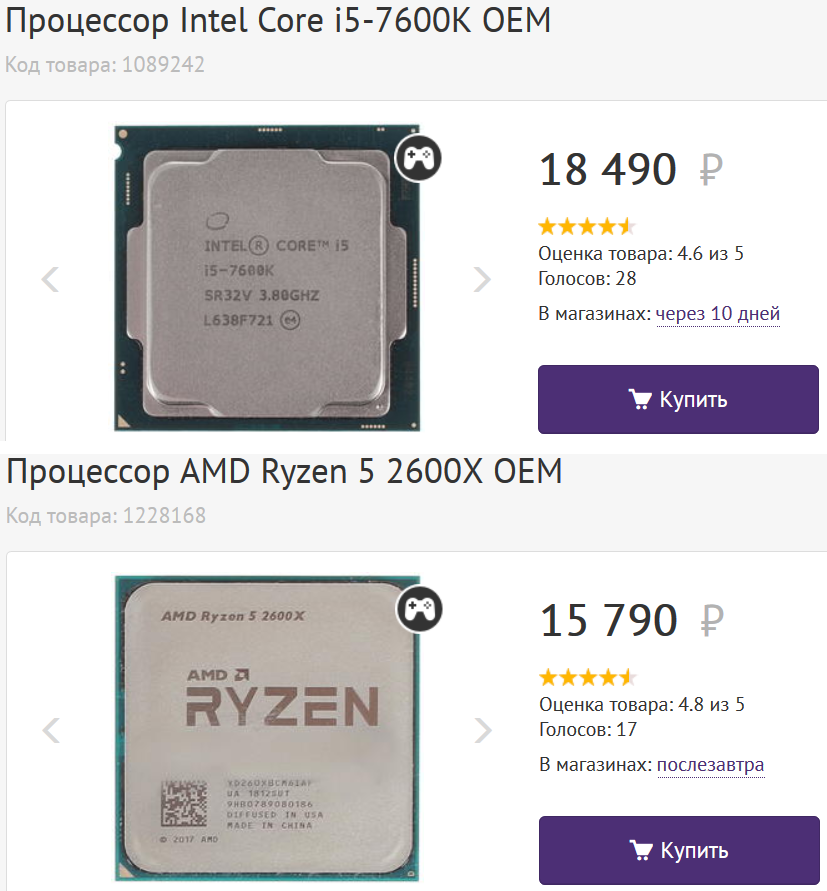Click 'Голосов: 17' votes count
The width and height of the screenshot is (827, 891).
click(587, 729)
